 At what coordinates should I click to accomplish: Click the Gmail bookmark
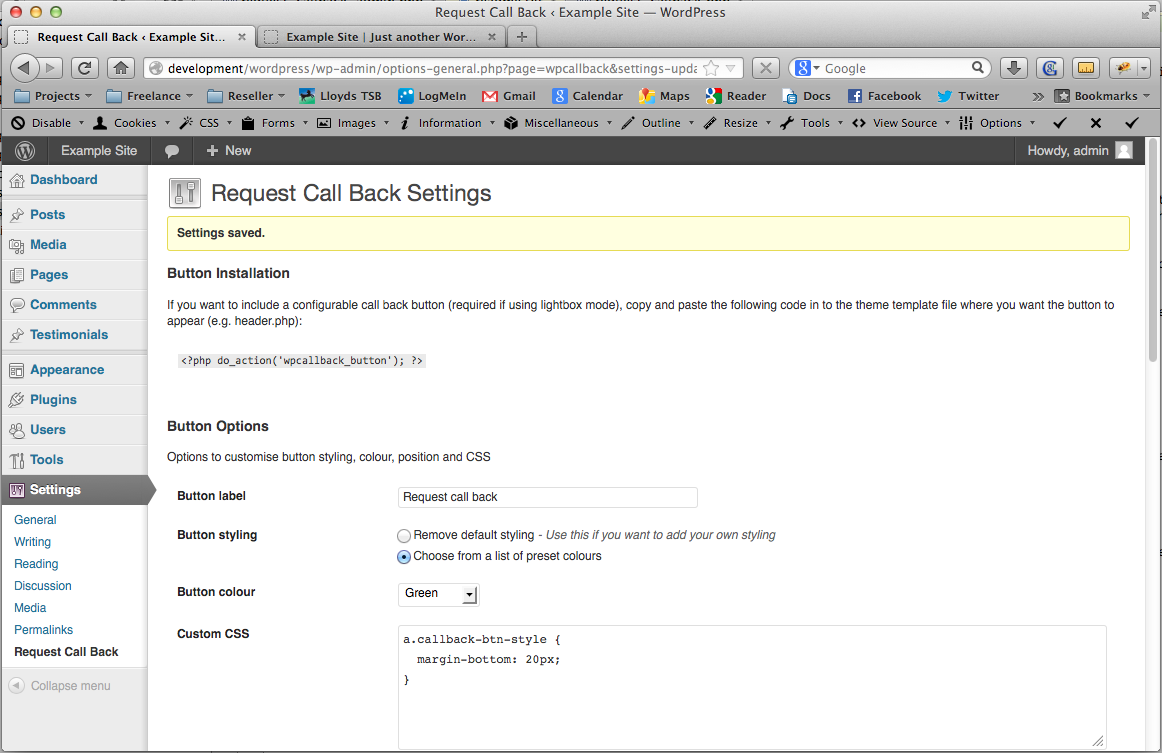click(x=509, y=96)
